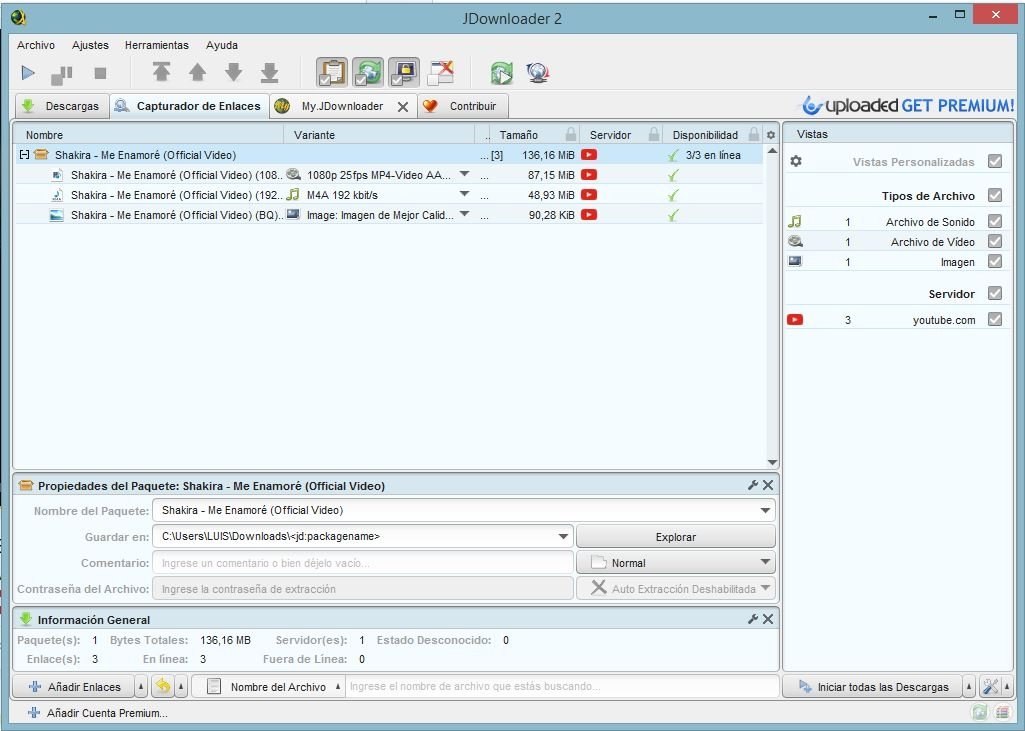Viewport: 1025px width, 731px height.
Task: Click YouTube icon in the package row
Action: click(589, 155)
